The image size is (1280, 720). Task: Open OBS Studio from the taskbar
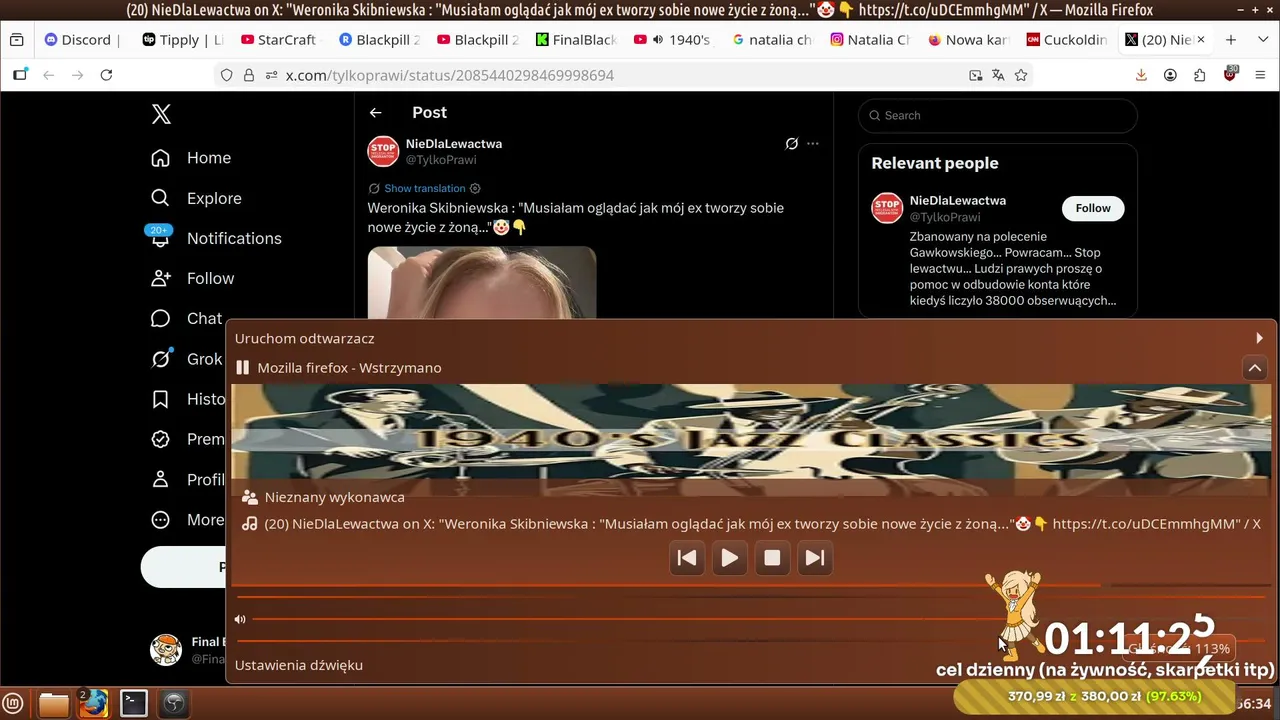[174, 704]
